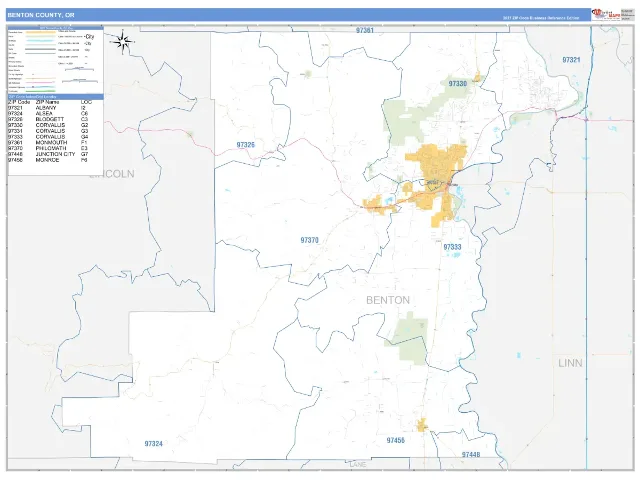The height and width of the screenshot is (480, 640).
Task: Click the 97324 ZIP label on the map
Action: (x=153, y=444)
